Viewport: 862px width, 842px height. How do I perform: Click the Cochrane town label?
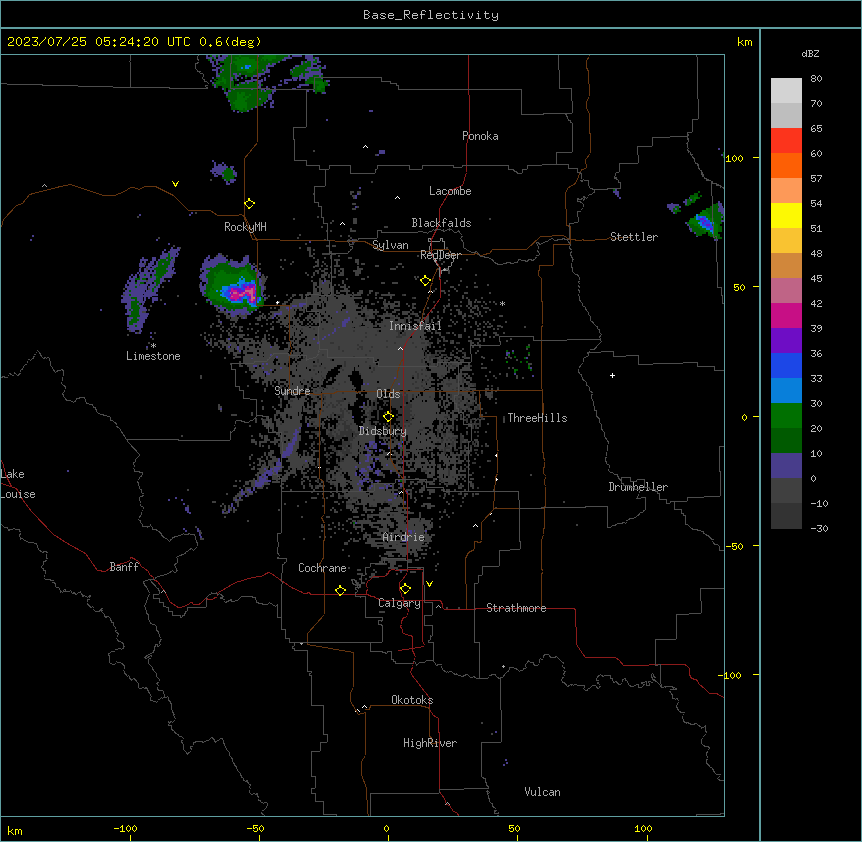[322, 568]
